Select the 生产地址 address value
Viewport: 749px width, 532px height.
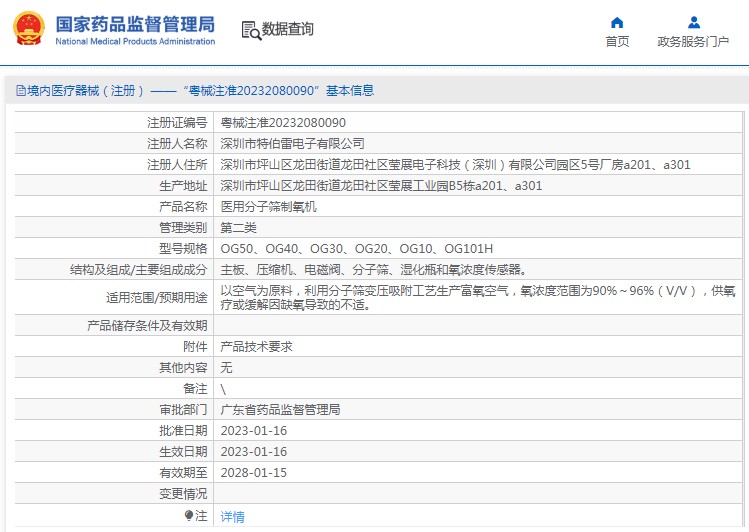(381, 186)
